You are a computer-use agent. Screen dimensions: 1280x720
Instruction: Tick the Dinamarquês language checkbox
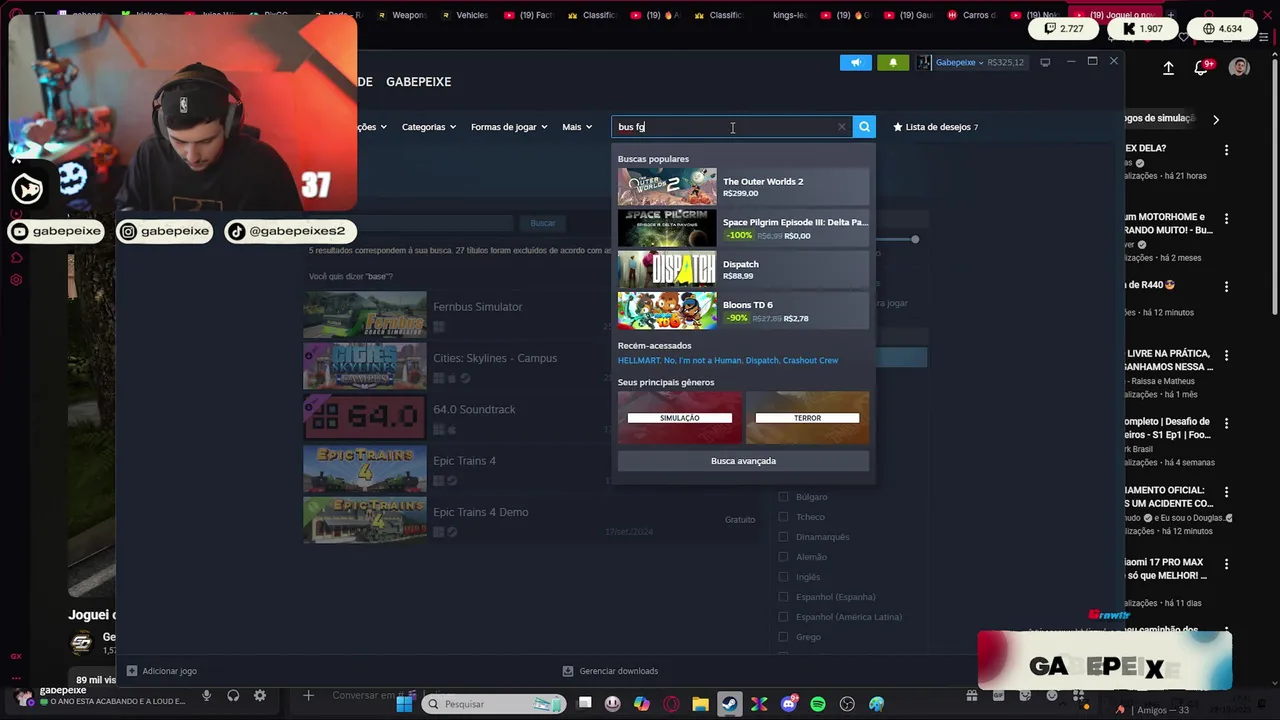(783, 537)
